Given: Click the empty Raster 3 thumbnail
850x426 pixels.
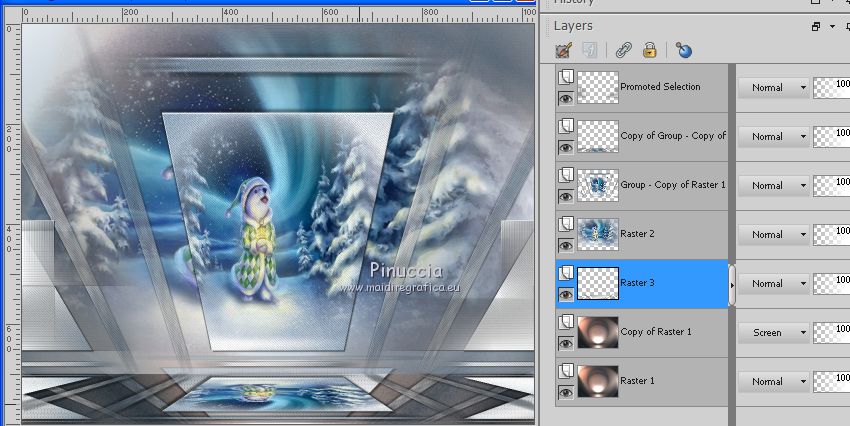Looking at the screenshot, I should tap(598, 283).
